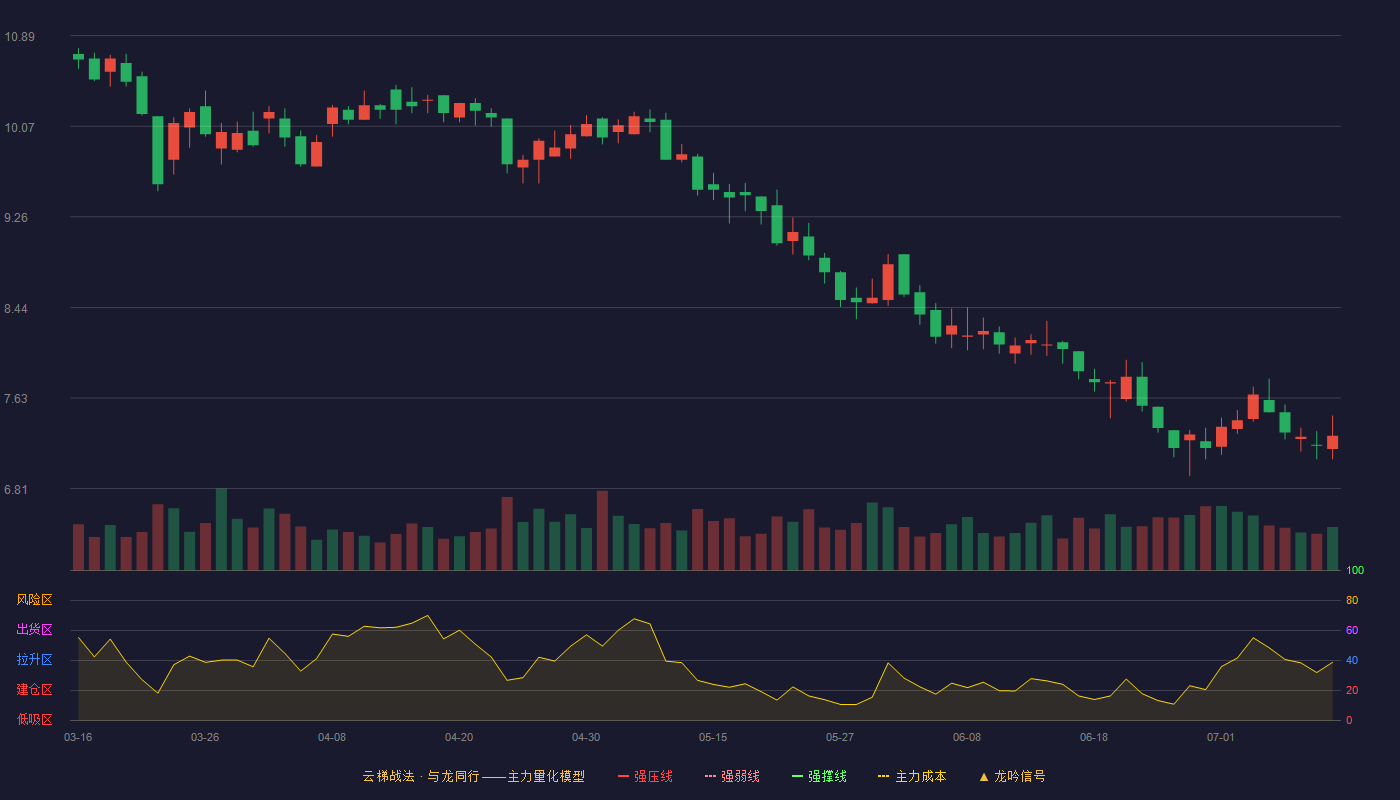
Task: Select the 风险区 zone label
Action: tap(34, 600)
